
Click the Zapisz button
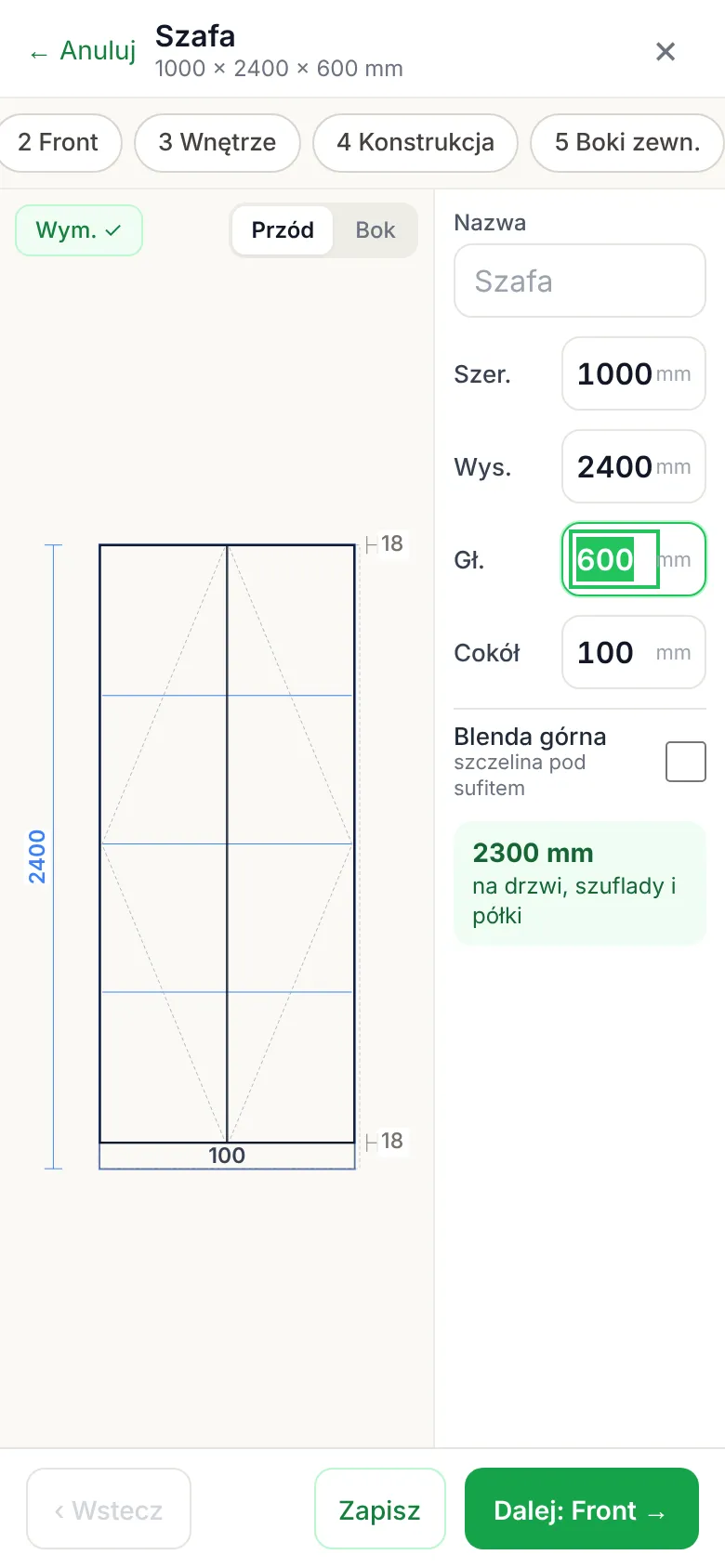tap(380, 1509)
